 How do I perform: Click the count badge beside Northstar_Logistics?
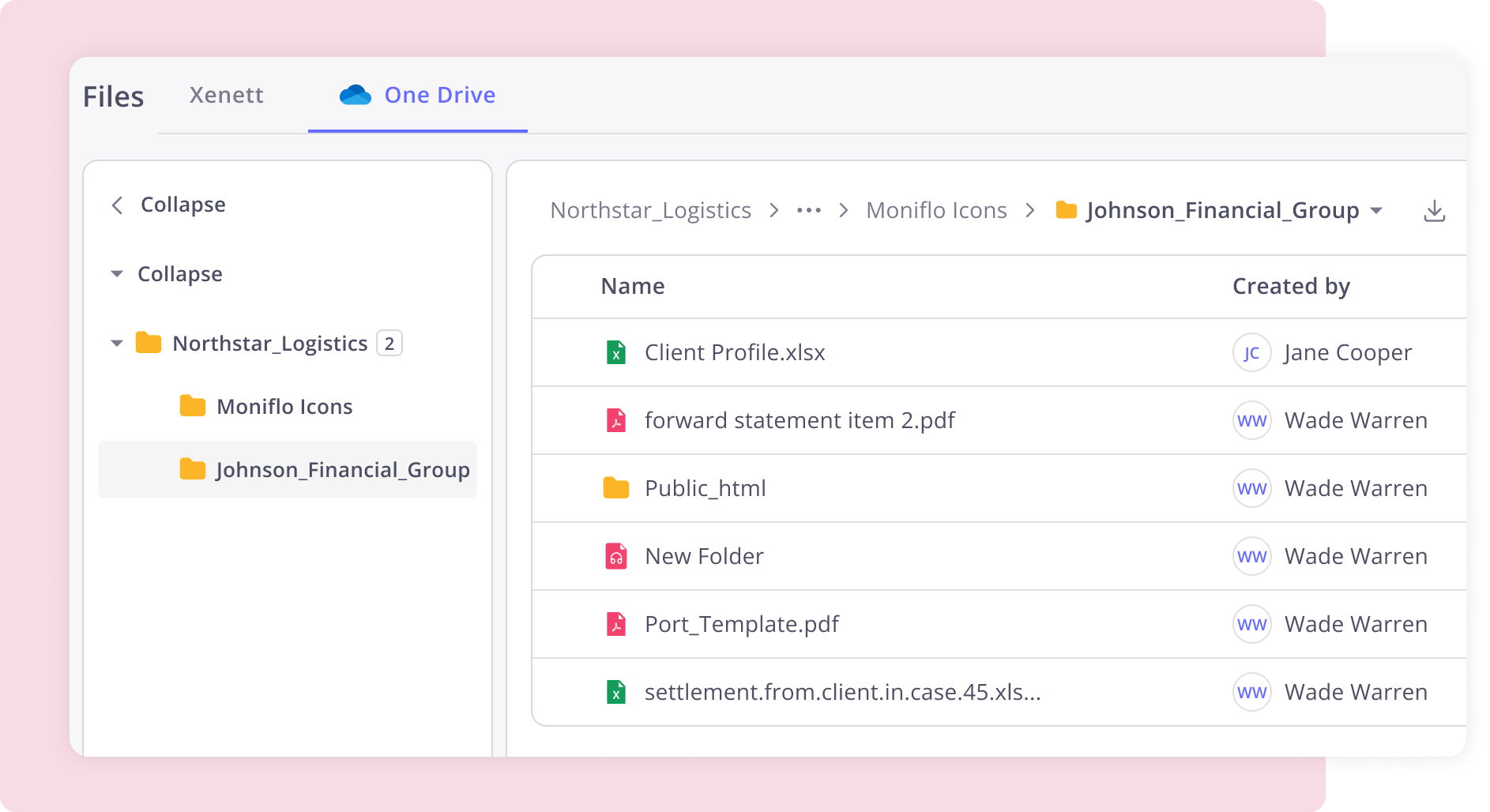pyautogui.click(x=389, y=344)
